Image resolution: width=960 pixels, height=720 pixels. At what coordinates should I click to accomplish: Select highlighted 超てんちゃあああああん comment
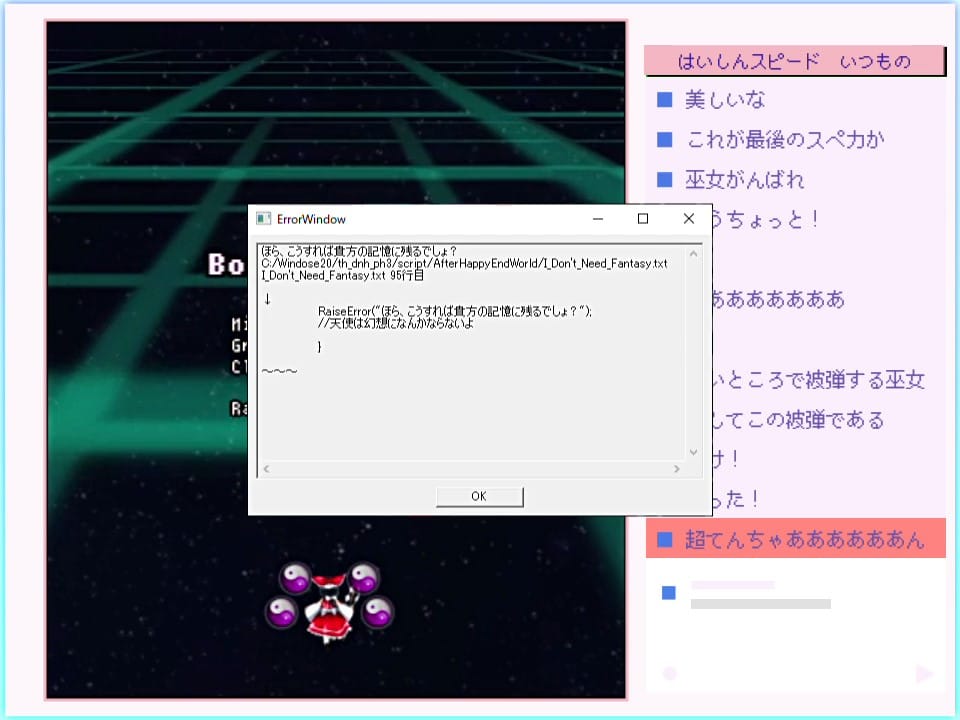click(x=804, y=540)
